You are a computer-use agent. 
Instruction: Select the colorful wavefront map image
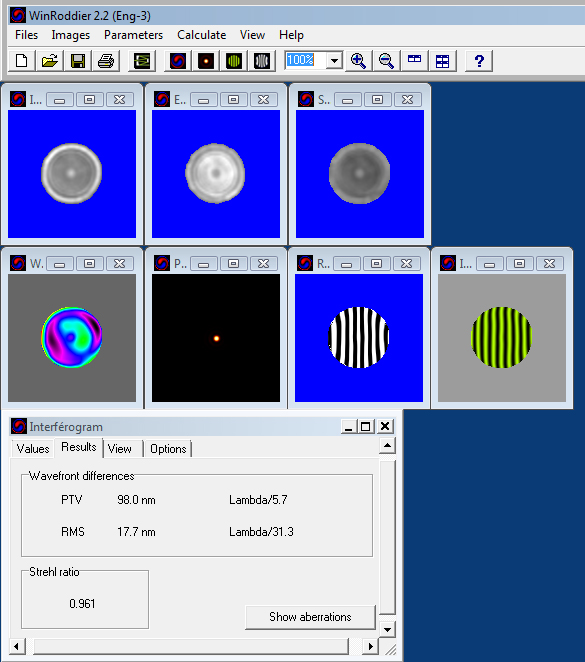72,337
